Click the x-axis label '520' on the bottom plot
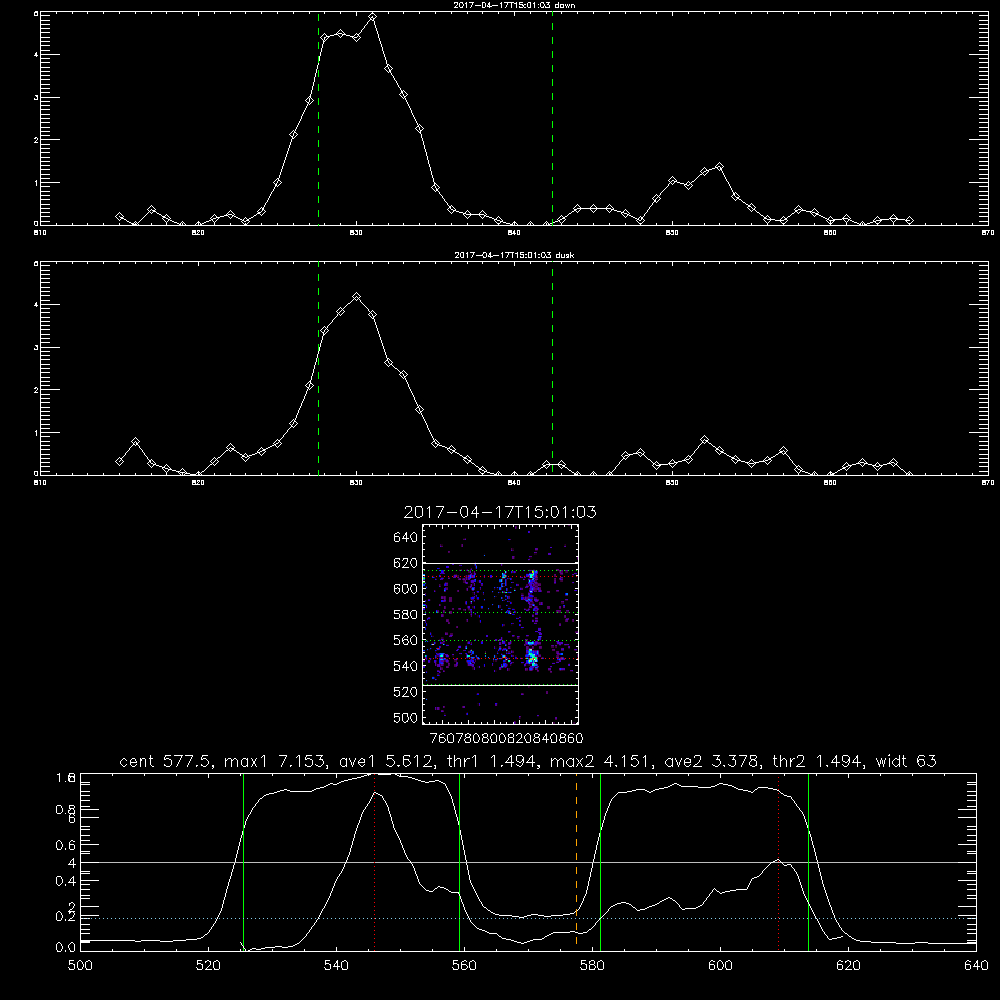The width and height of the screenshot is (1000, 1000). point(208,966)
